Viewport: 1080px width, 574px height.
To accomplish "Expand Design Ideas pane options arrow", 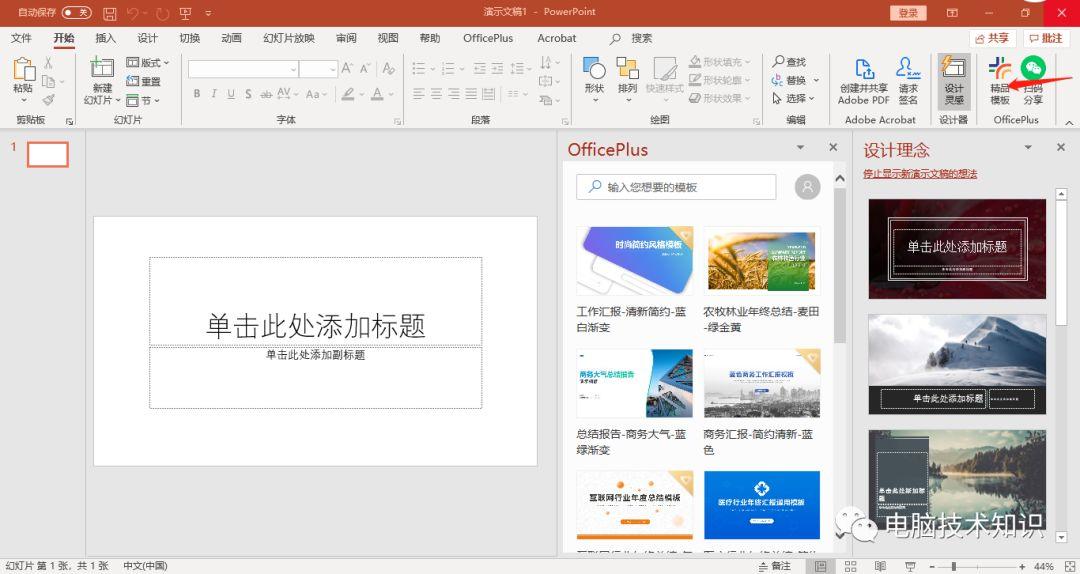I will click(1028, 147).
